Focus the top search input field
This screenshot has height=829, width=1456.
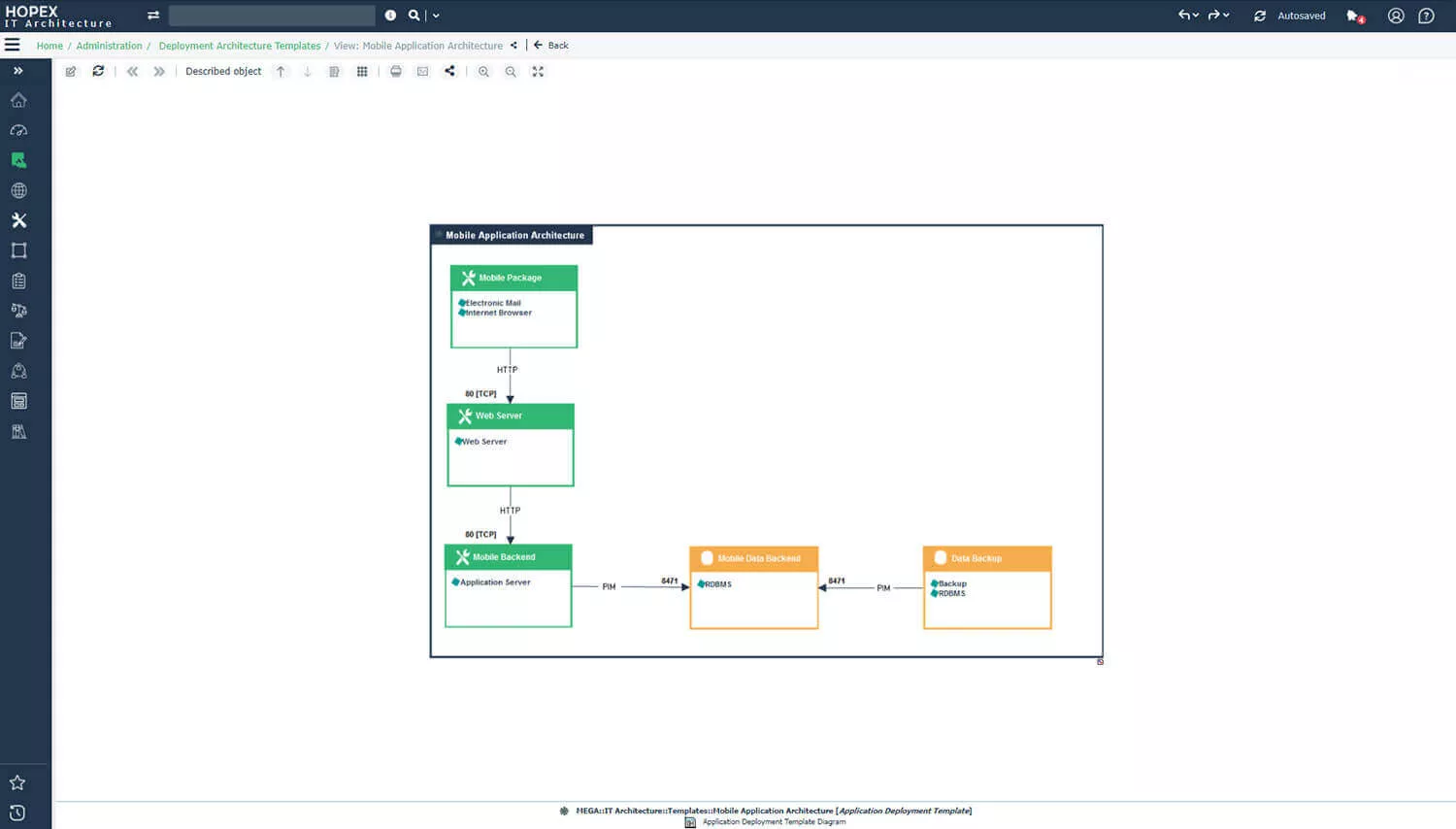[x=272, y=16]
